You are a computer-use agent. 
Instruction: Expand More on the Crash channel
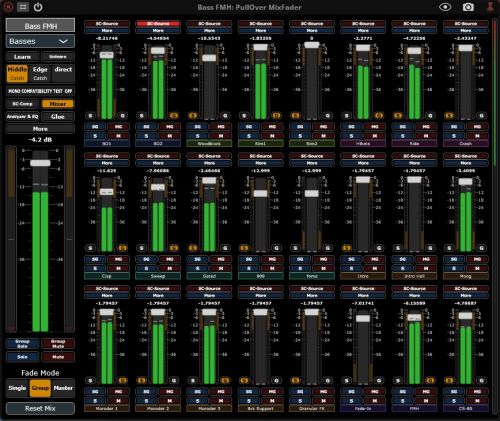pos(466,31)
